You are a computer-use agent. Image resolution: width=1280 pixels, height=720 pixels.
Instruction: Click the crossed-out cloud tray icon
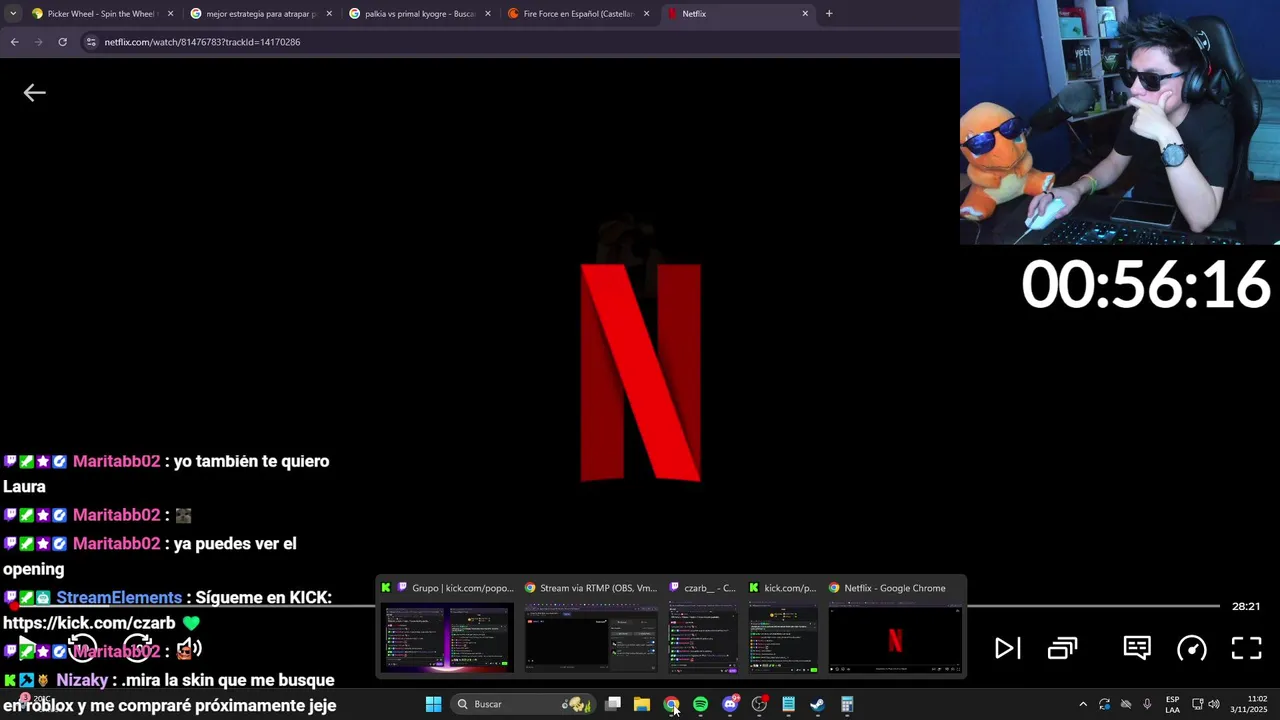tap(1126, 704)
